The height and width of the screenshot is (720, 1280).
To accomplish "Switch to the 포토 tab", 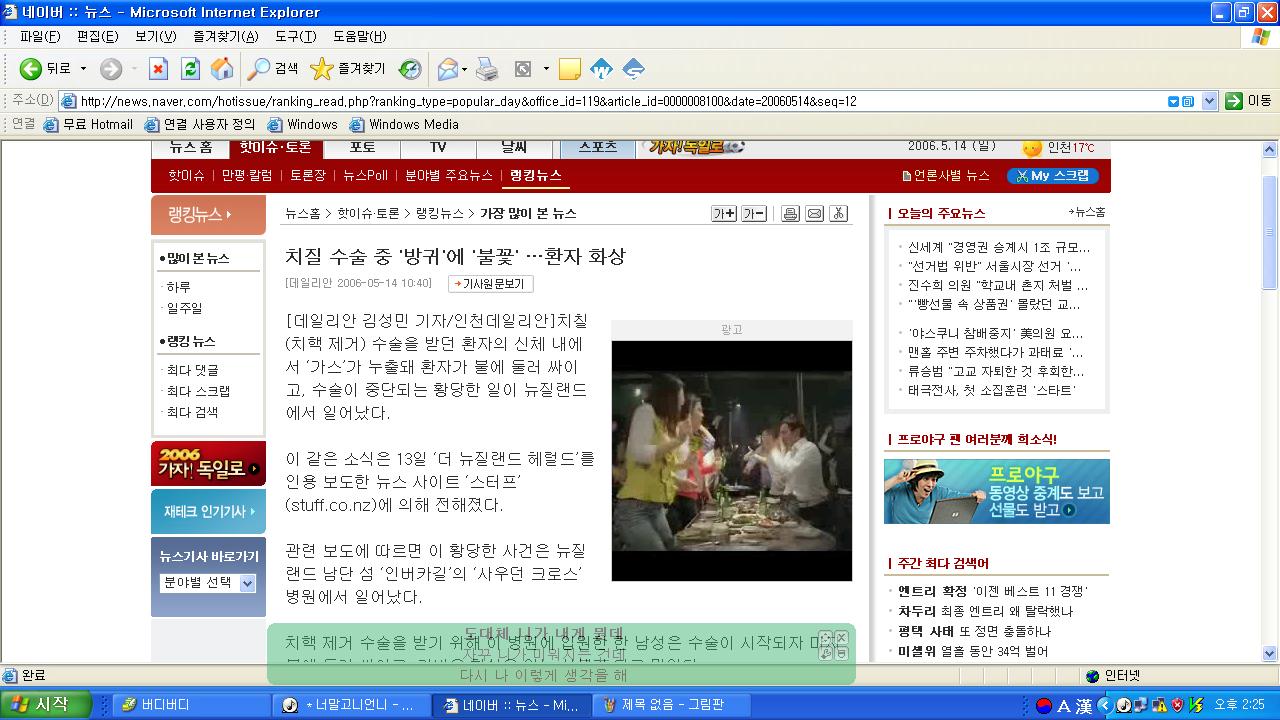I will click(x=362, y=147).
